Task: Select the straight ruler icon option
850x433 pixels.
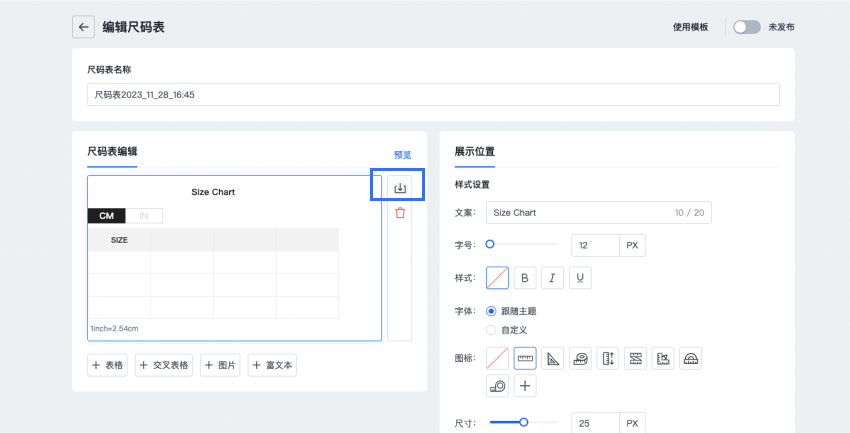Action: click(525, 358)
